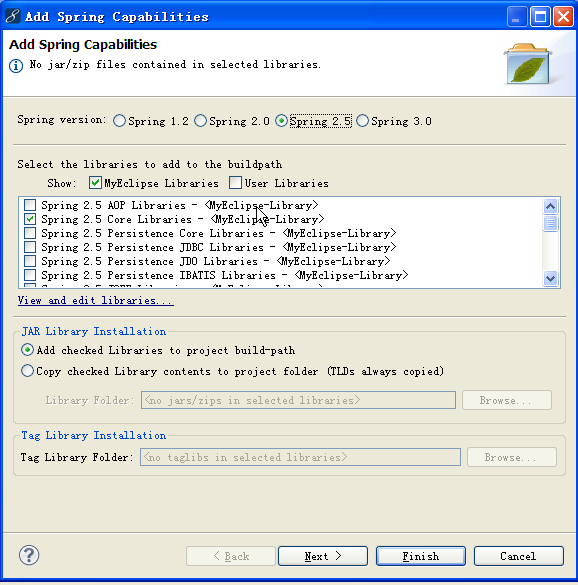Click the library list scroll up arrow
The width and height of the screenshot is (578, 585).
551,206
